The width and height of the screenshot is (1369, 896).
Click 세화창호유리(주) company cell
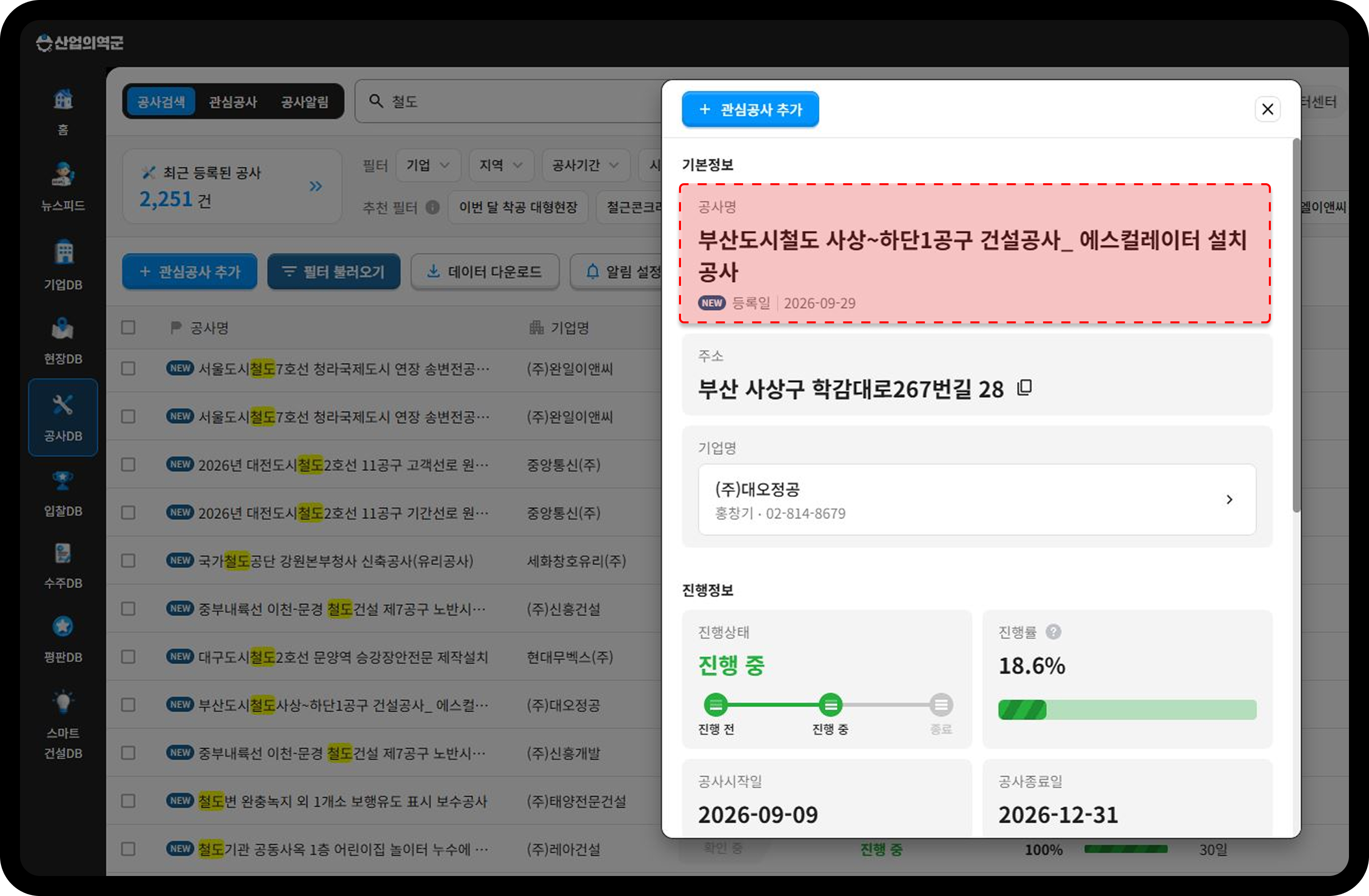click(x=576, y=561)
